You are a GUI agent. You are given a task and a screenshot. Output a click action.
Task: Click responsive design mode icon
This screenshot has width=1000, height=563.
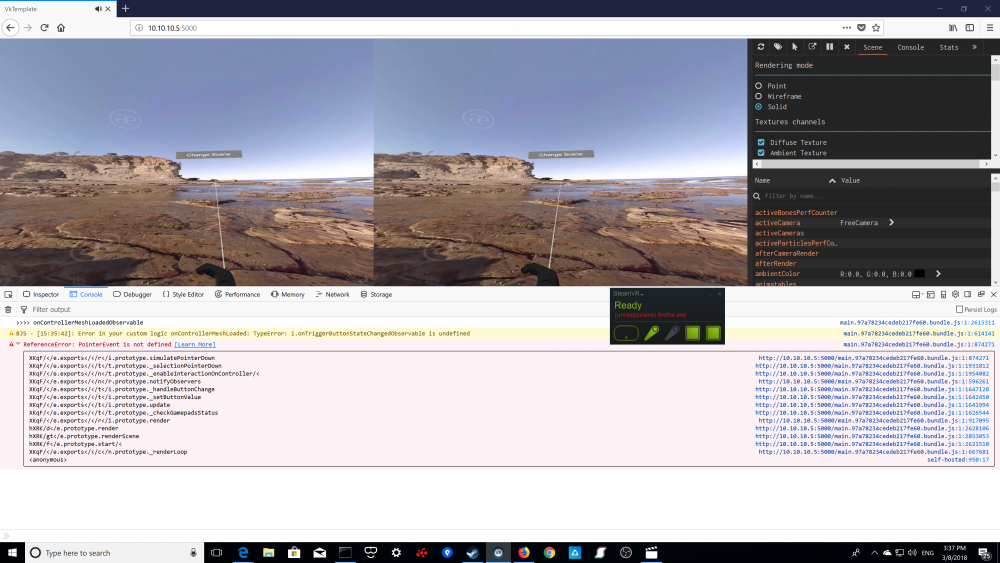click(x=943, y=295)
